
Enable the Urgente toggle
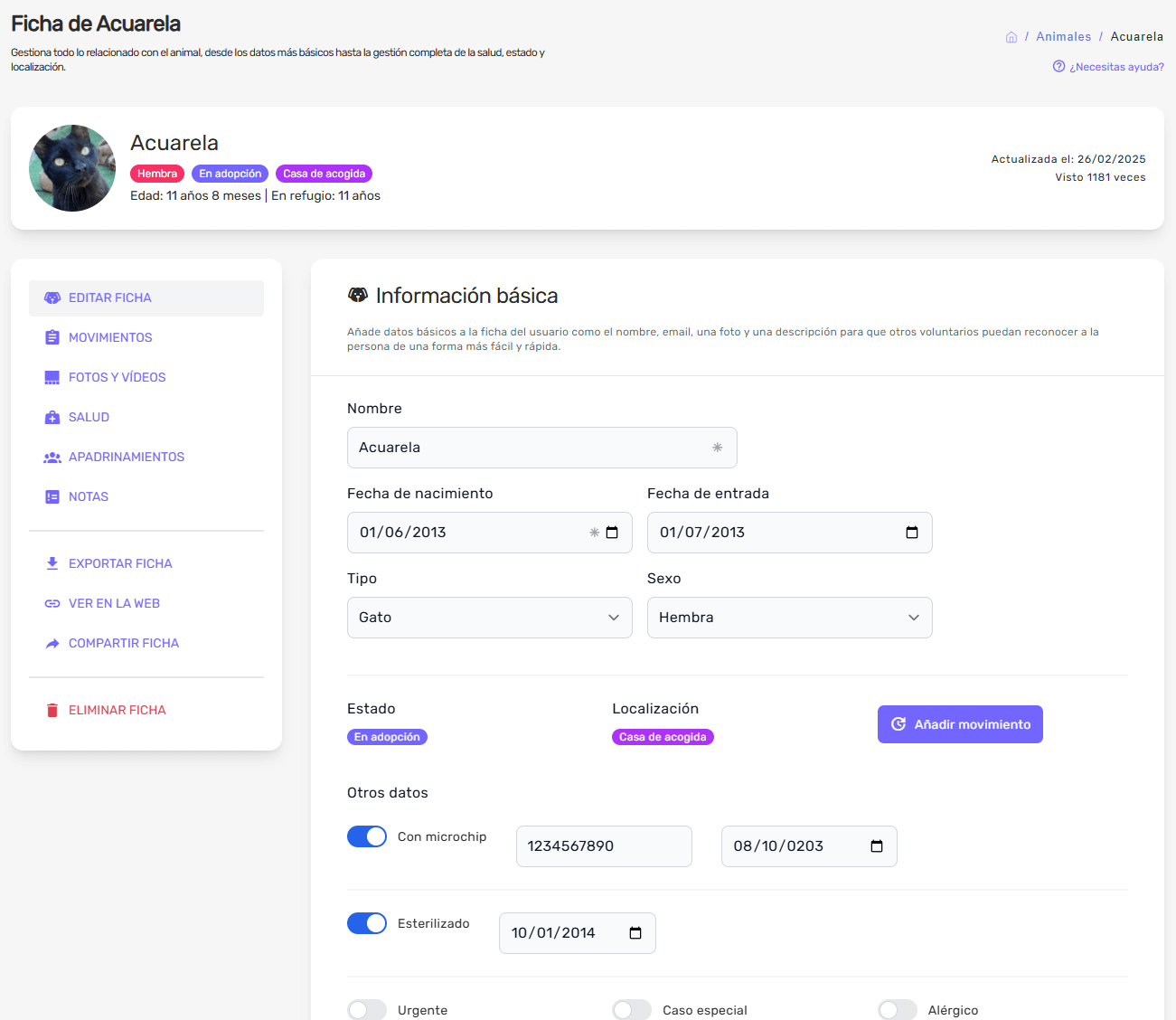367,1010
